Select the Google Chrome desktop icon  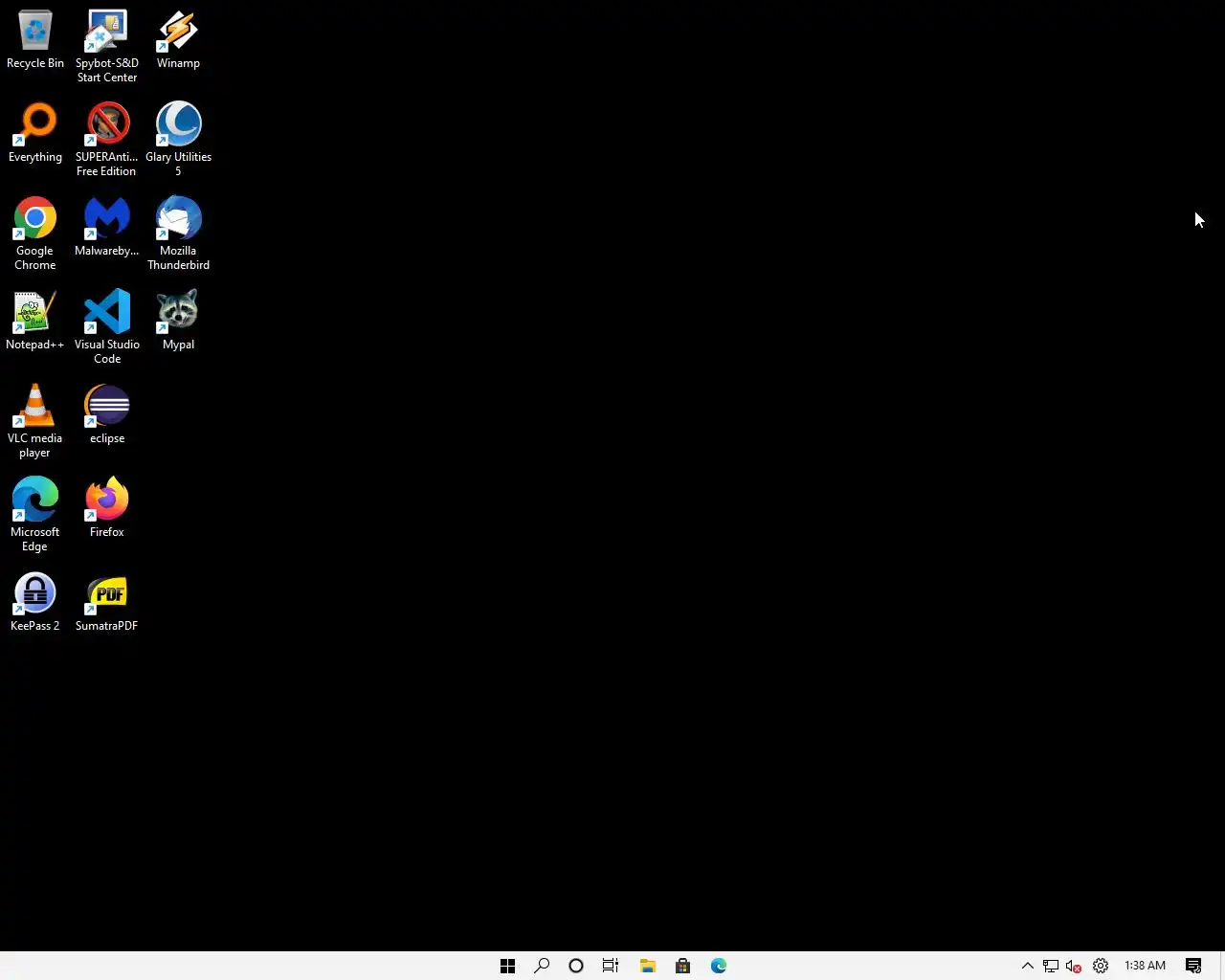coord(35,234)
